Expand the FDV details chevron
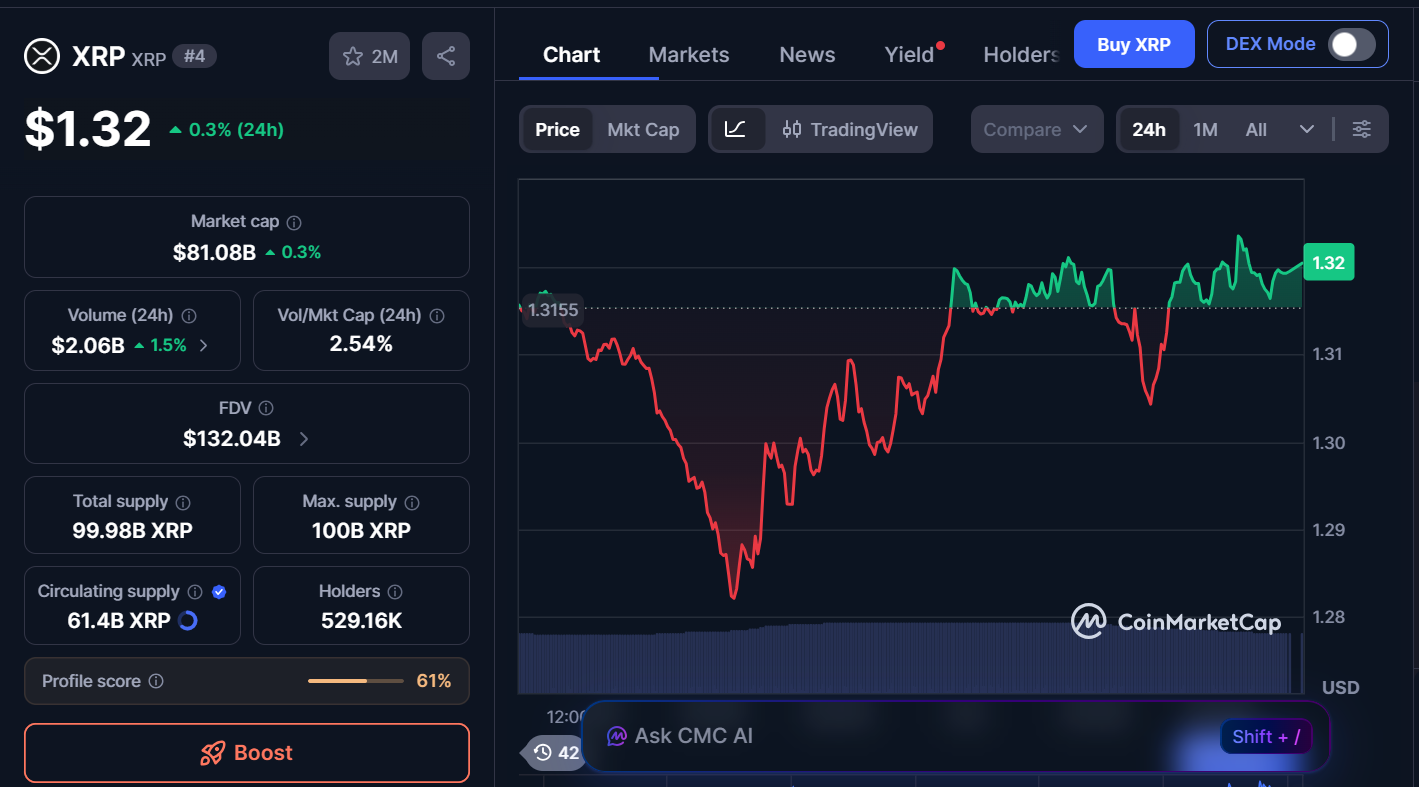The image size is (1419, 787). 304,439
